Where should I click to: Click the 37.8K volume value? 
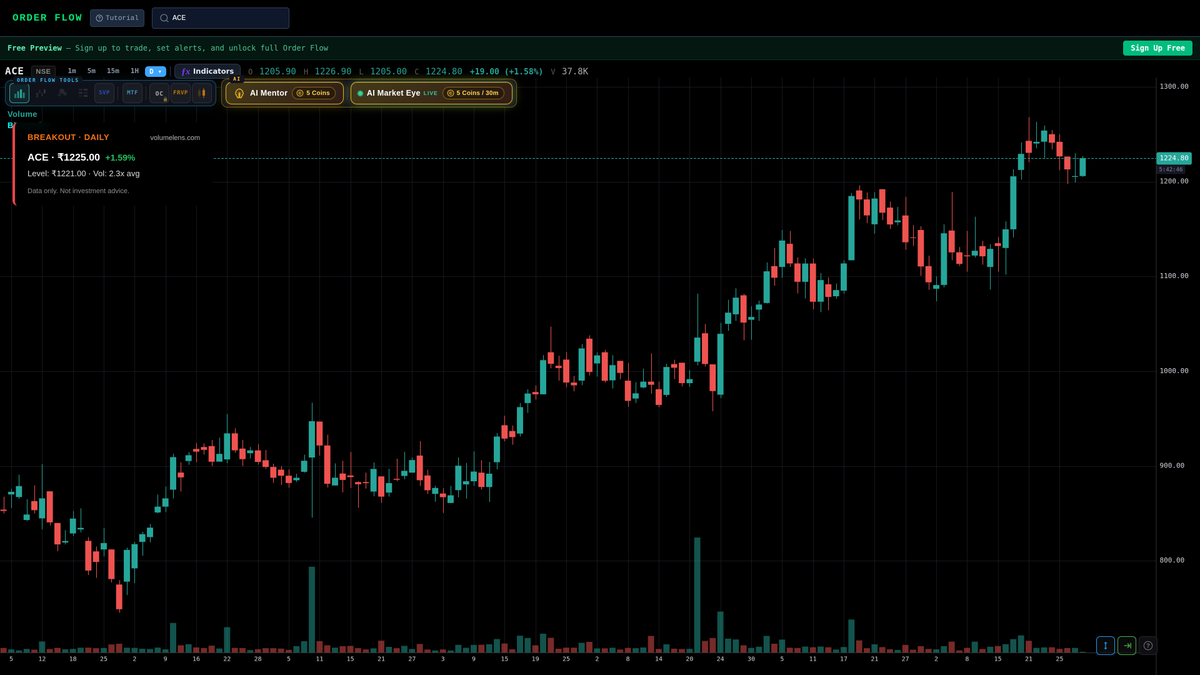click(x=575, y=72)
